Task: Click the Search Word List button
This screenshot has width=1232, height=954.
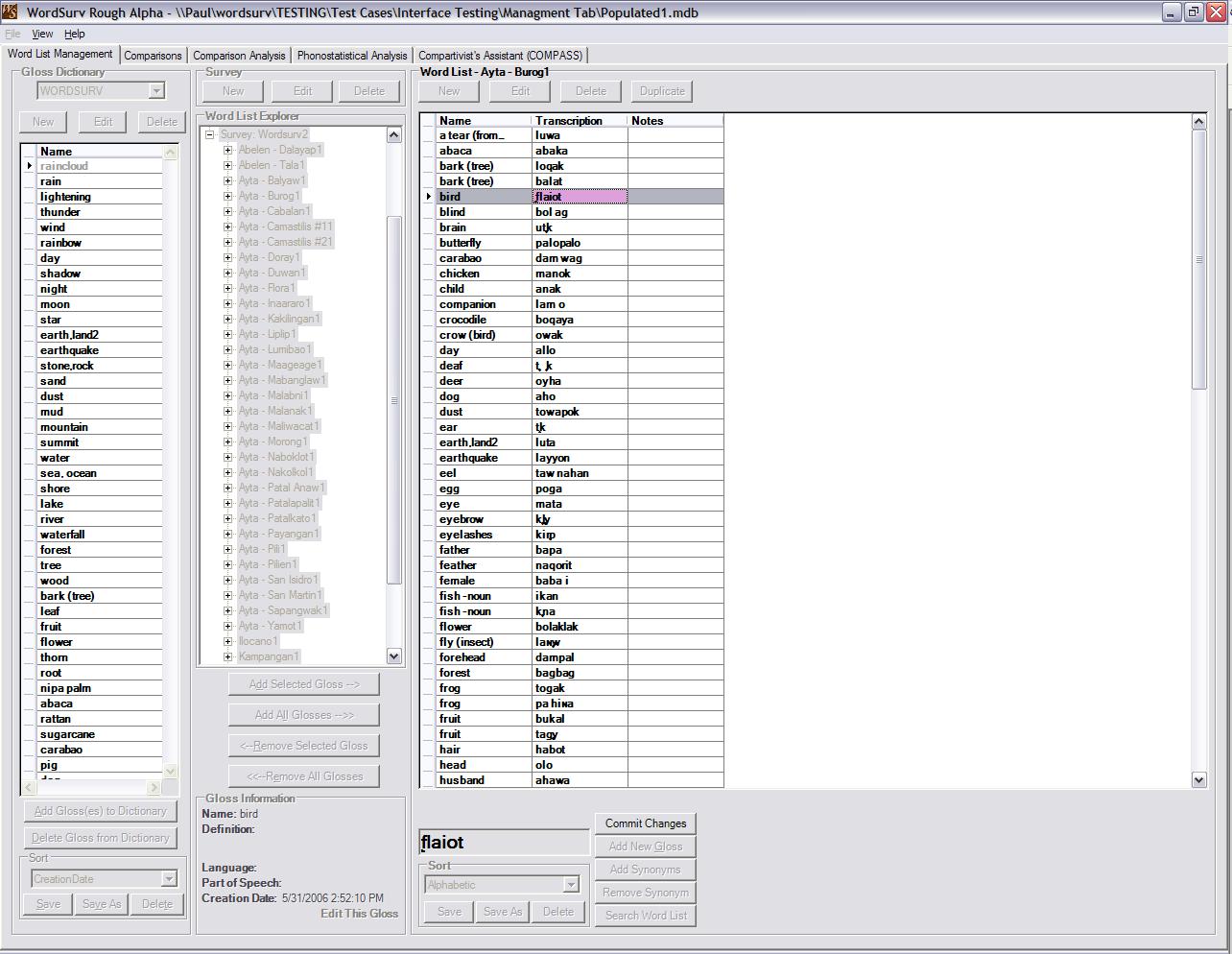Action: (646, 916)
